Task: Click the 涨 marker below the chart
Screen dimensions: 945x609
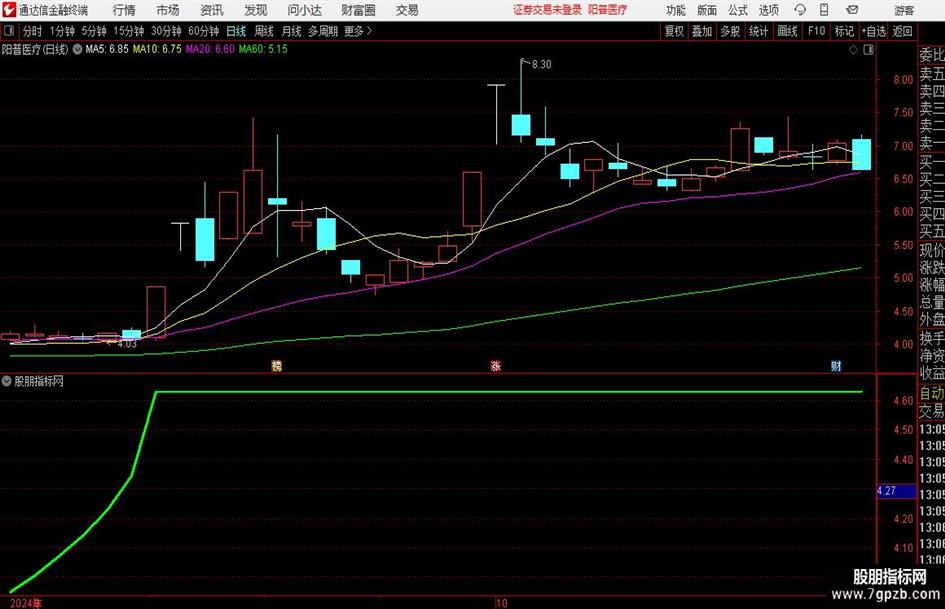Action: 496,365
